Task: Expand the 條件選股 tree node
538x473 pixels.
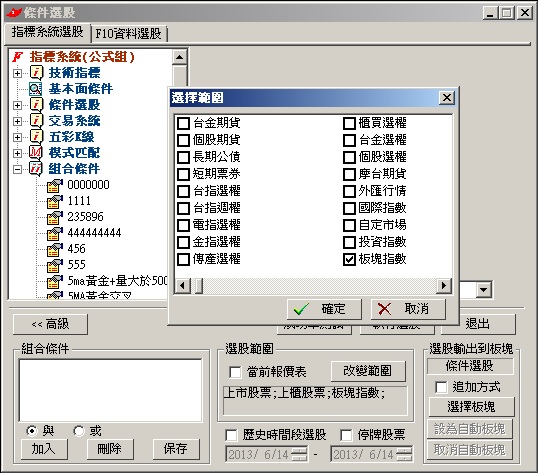Action: tap(17, 105)
